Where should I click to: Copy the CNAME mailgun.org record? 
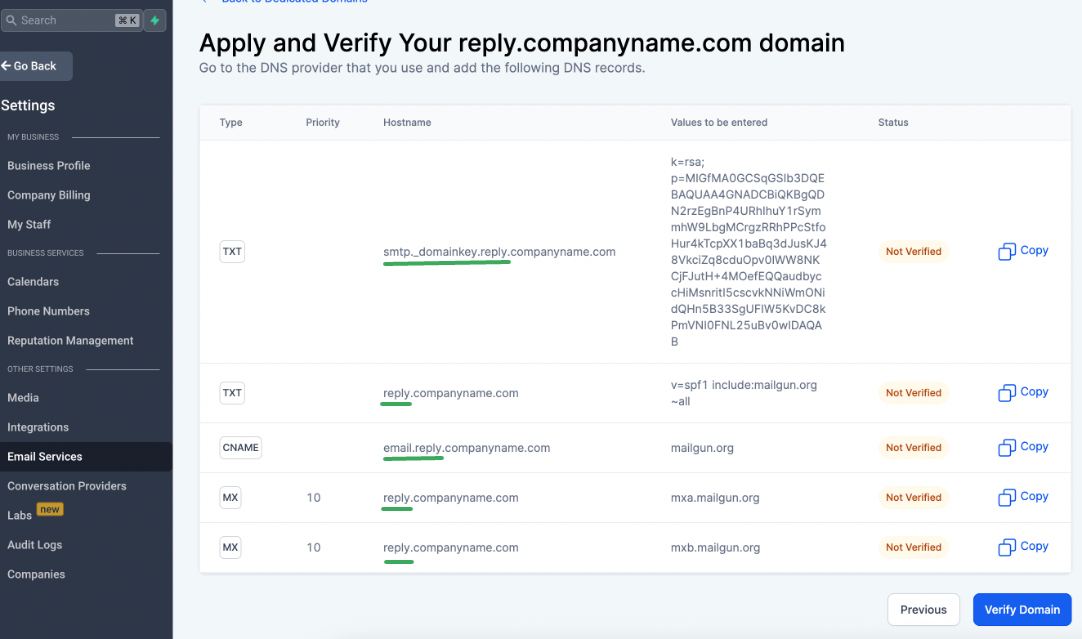point(1023,447)
